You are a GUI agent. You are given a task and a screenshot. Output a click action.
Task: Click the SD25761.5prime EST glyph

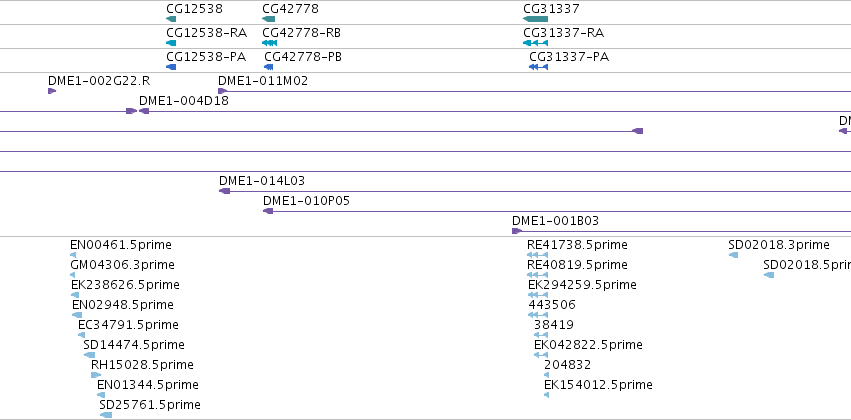106,415
